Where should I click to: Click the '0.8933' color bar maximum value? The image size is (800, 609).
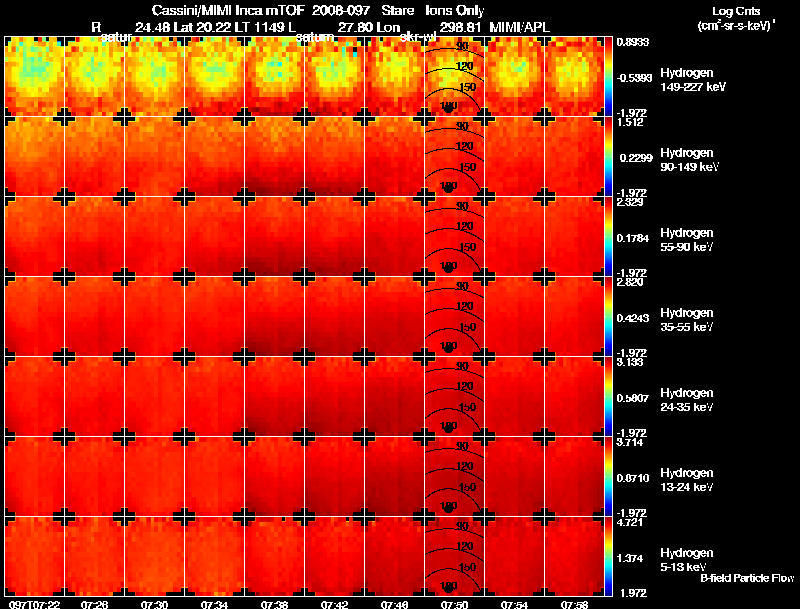(633, 42)
